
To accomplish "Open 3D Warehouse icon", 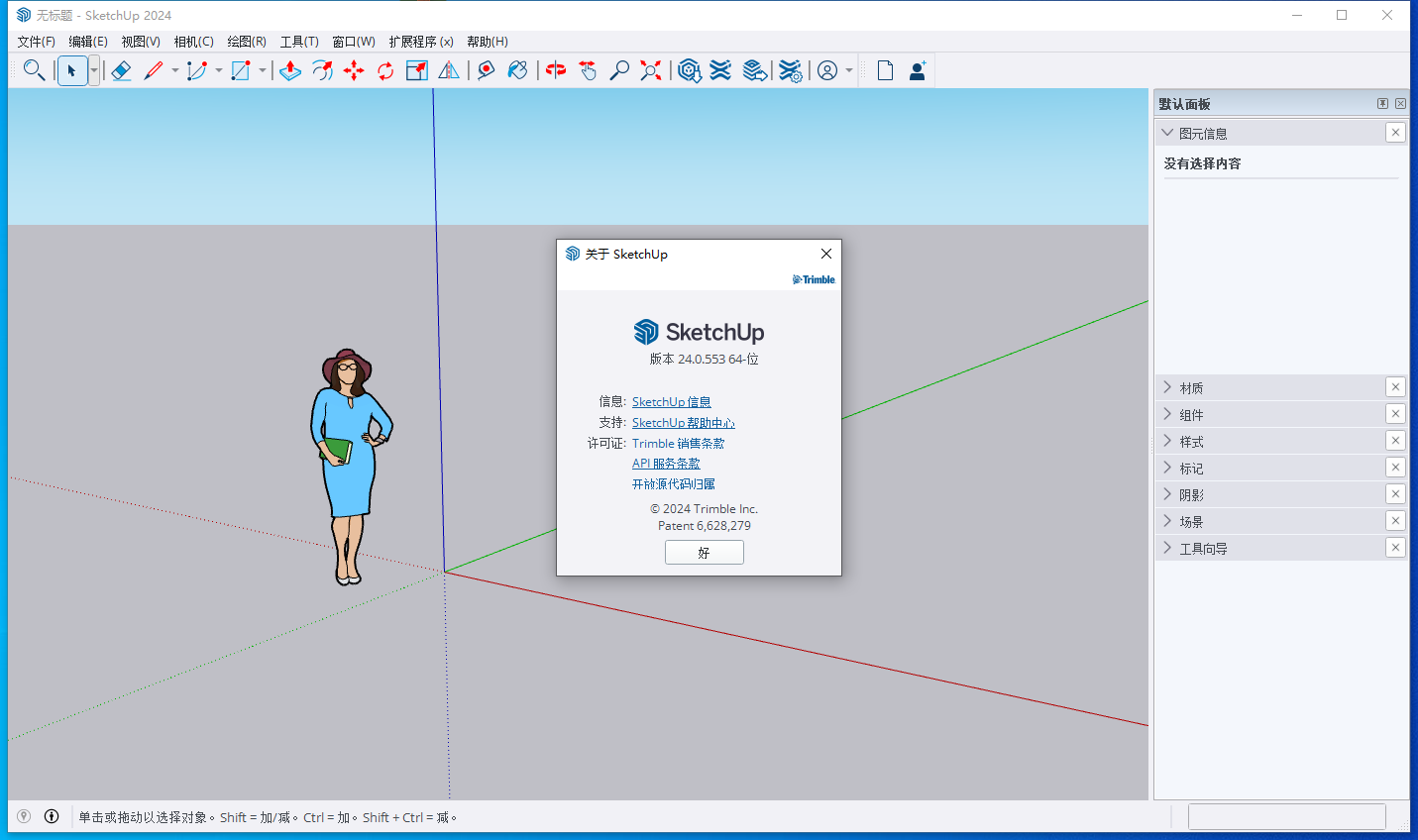I will 690,70.
